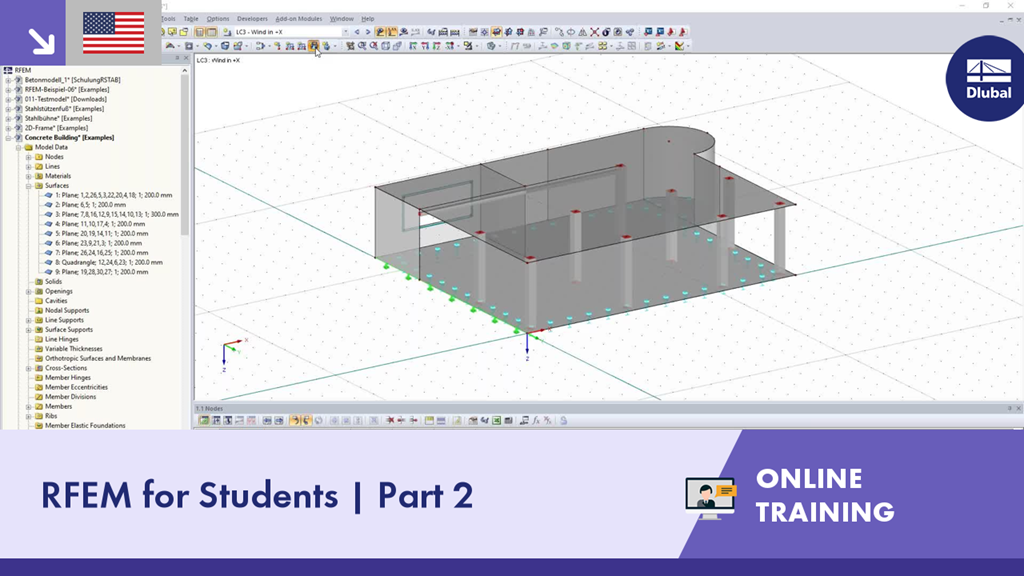
Task: Open the Table menu
Action: (191, 19)
